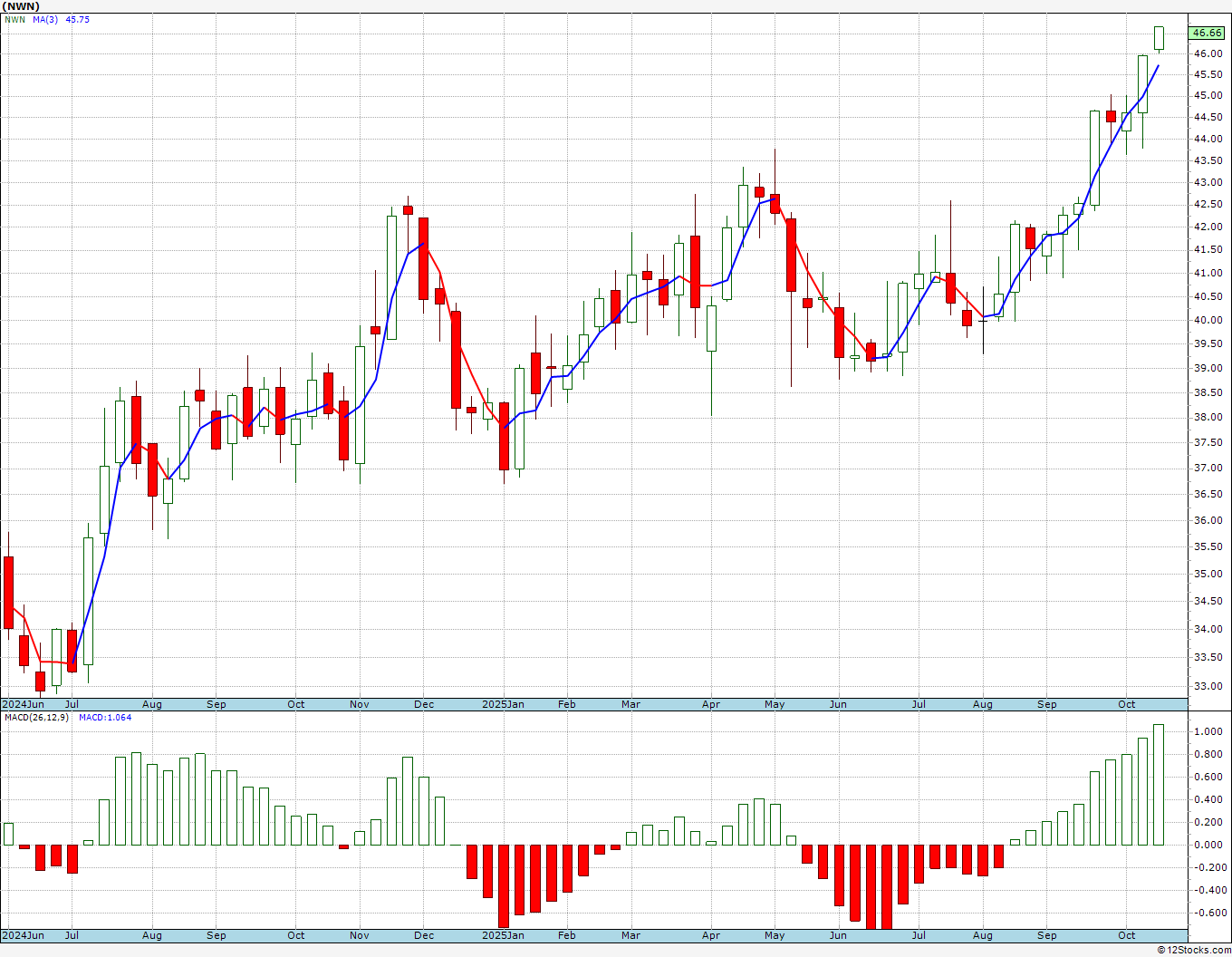Select the 0.400 MACD axis label
This screenshot has height=957, width=1232.
[1208, 799]
